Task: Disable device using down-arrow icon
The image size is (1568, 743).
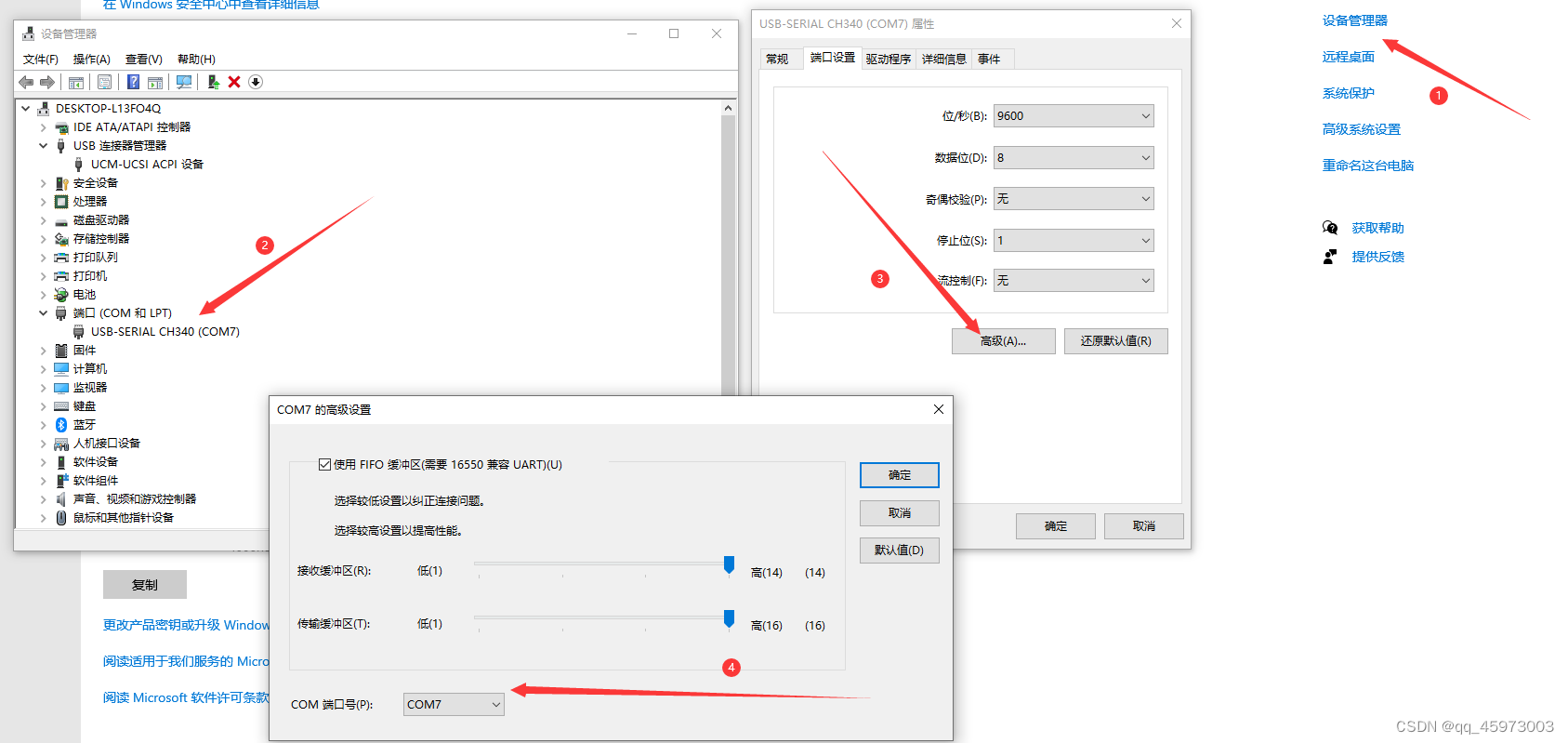Action: point(256,82)
